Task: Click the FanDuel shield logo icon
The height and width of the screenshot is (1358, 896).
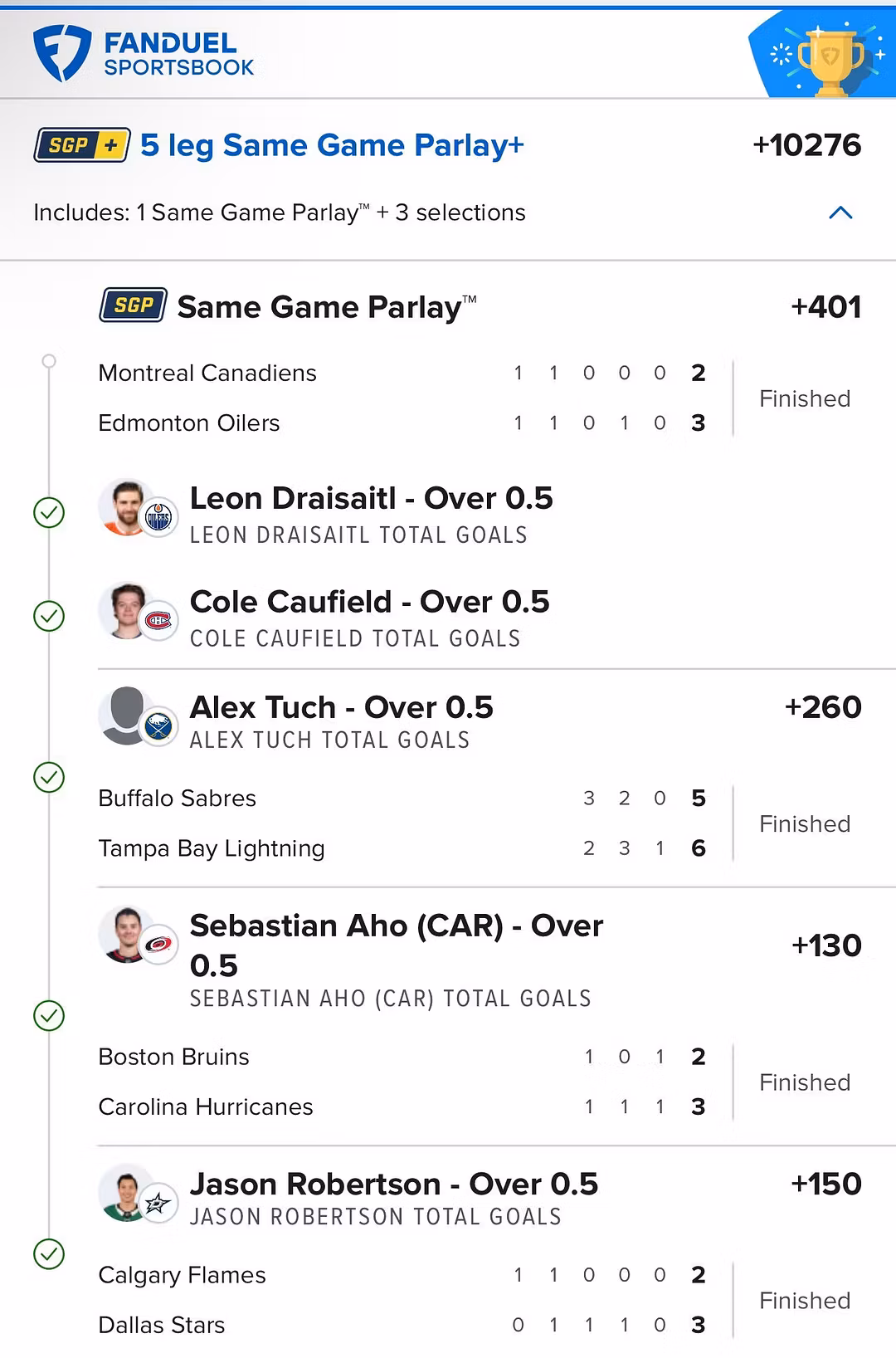Action: point(61,53)
